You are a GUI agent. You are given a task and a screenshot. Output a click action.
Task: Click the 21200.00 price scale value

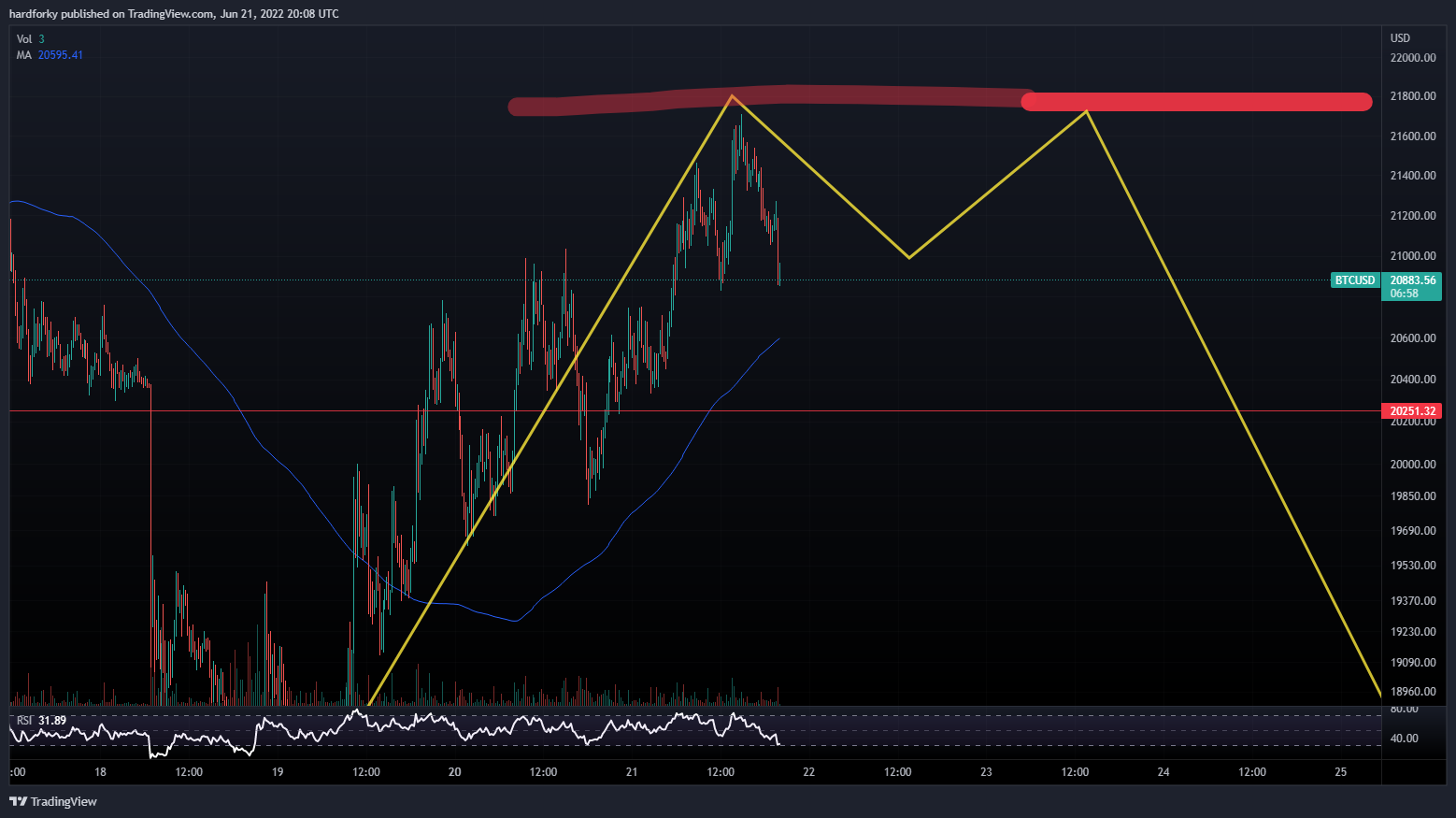(x=1413, y=216)
